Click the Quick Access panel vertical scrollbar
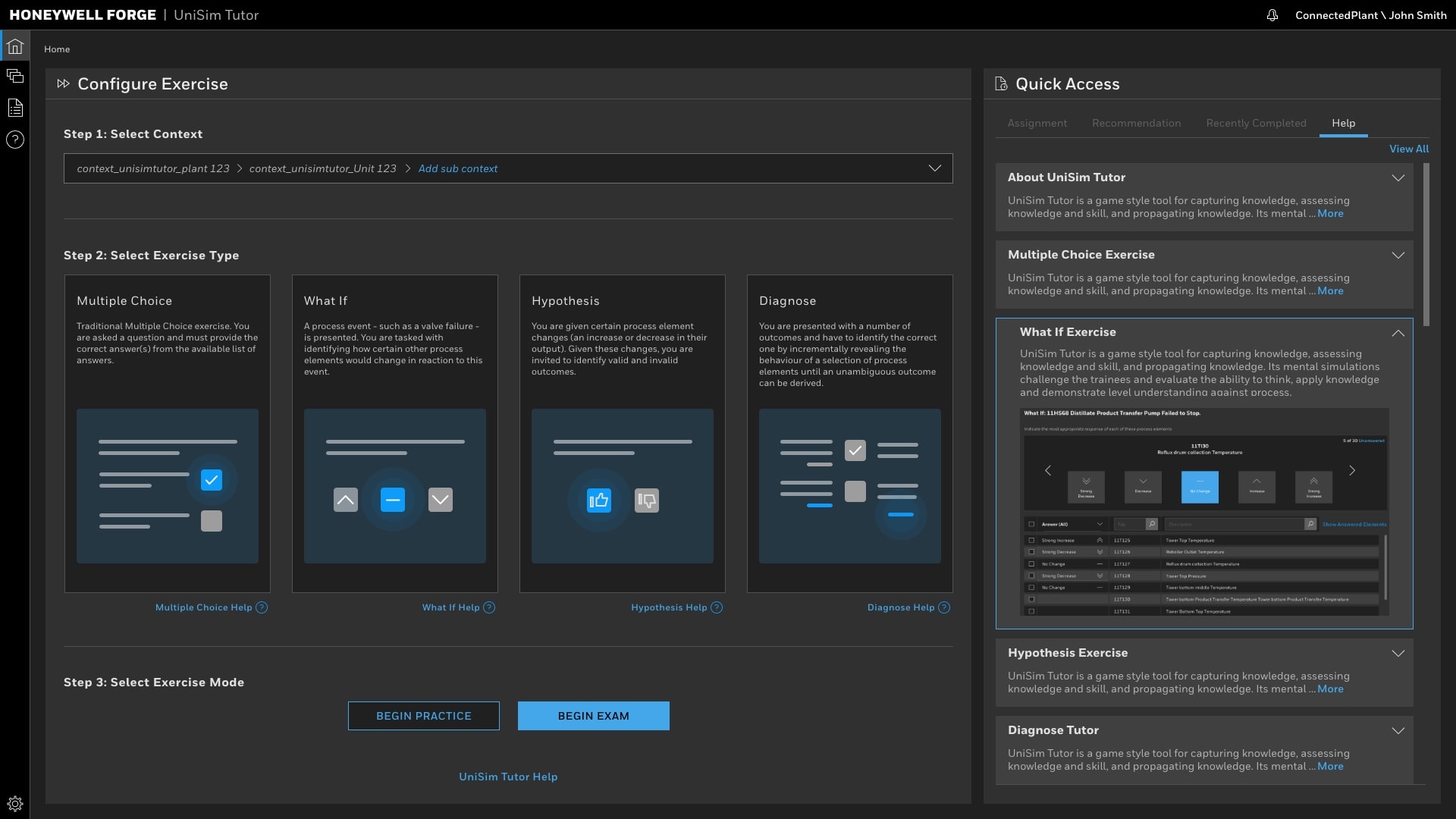Viewport: 1456px width, 819px height. 1426,244
